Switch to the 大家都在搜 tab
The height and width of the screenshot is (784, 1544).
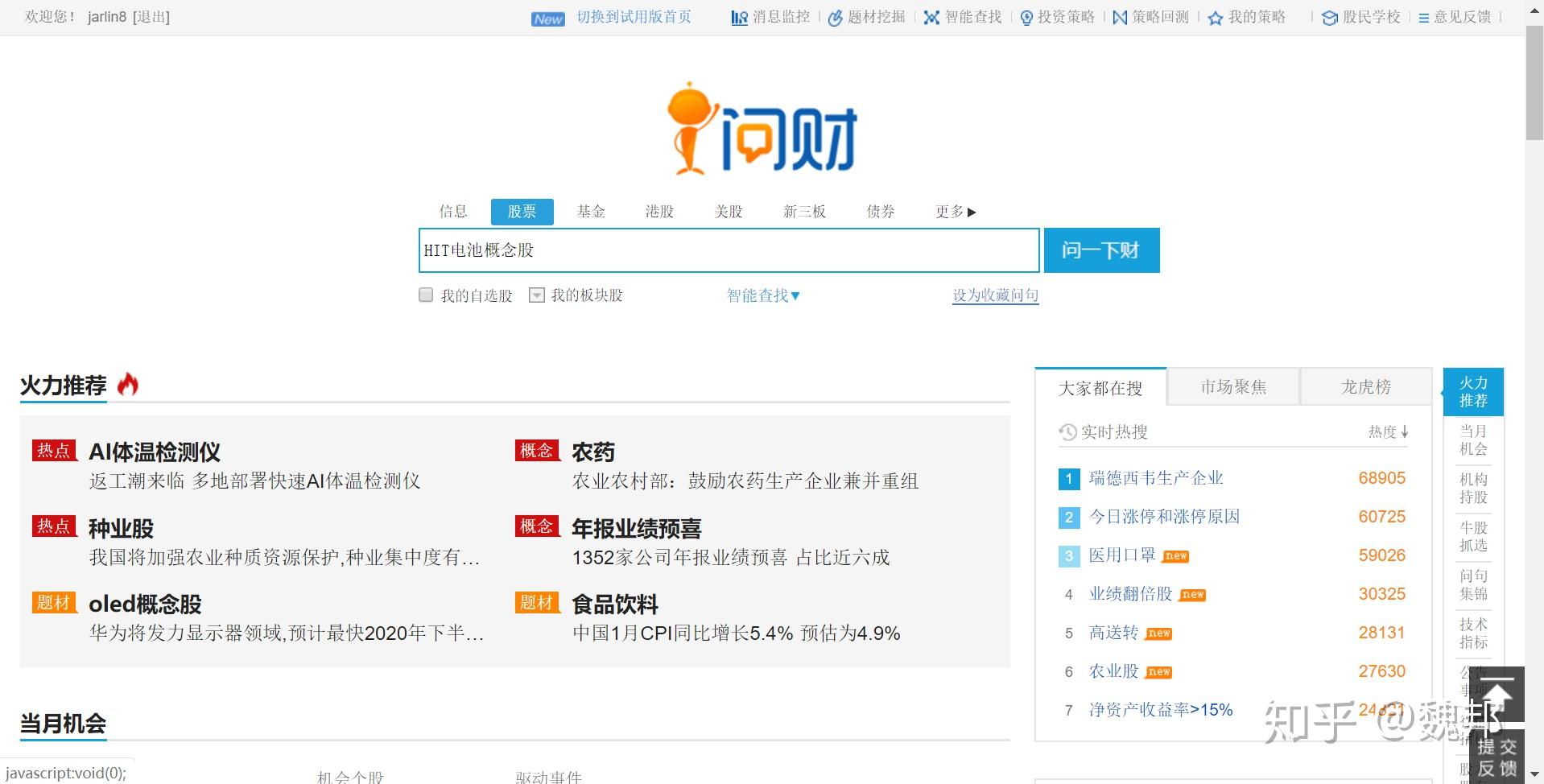click(x=1100, y=388)
